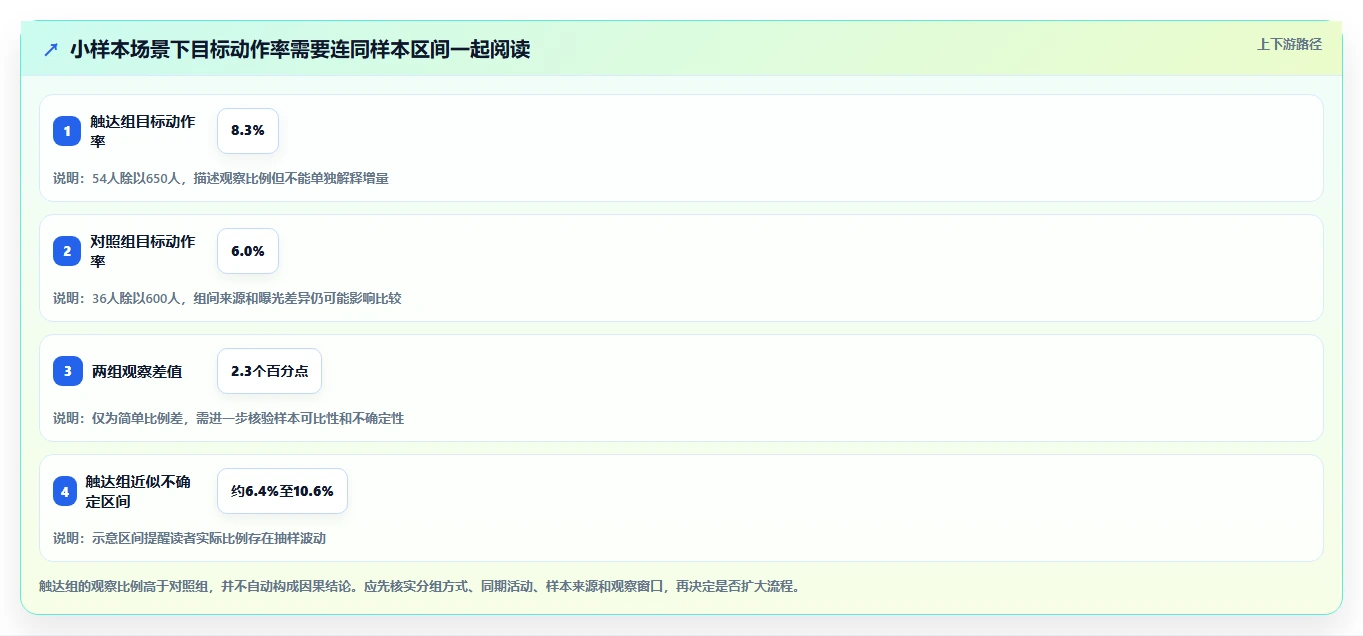Click the footer paragraph starting 触达组的观察比例
Viewport: 1363px width, 636px height.
point(419,586)
